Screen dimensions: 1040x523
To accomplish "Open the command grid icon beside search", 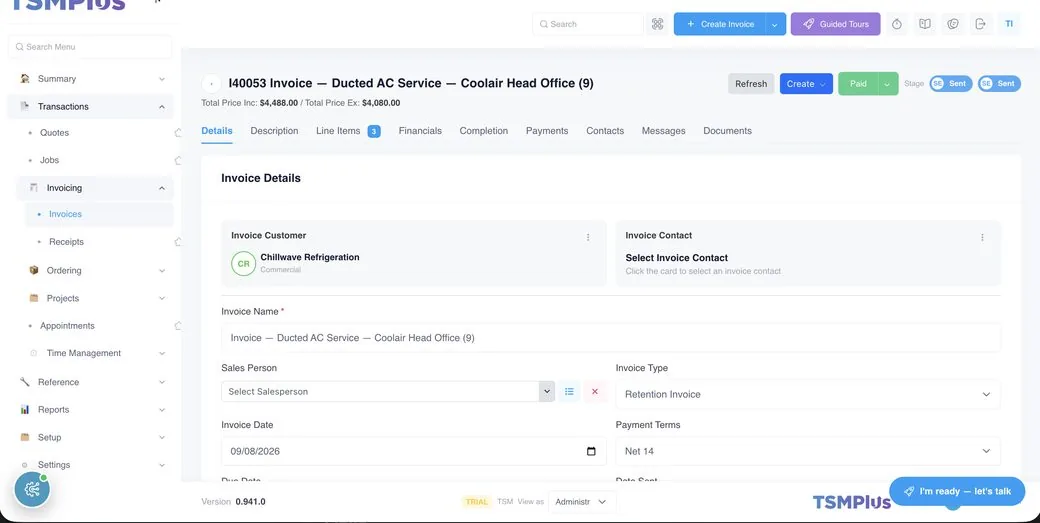I will (x=657, y=24).
